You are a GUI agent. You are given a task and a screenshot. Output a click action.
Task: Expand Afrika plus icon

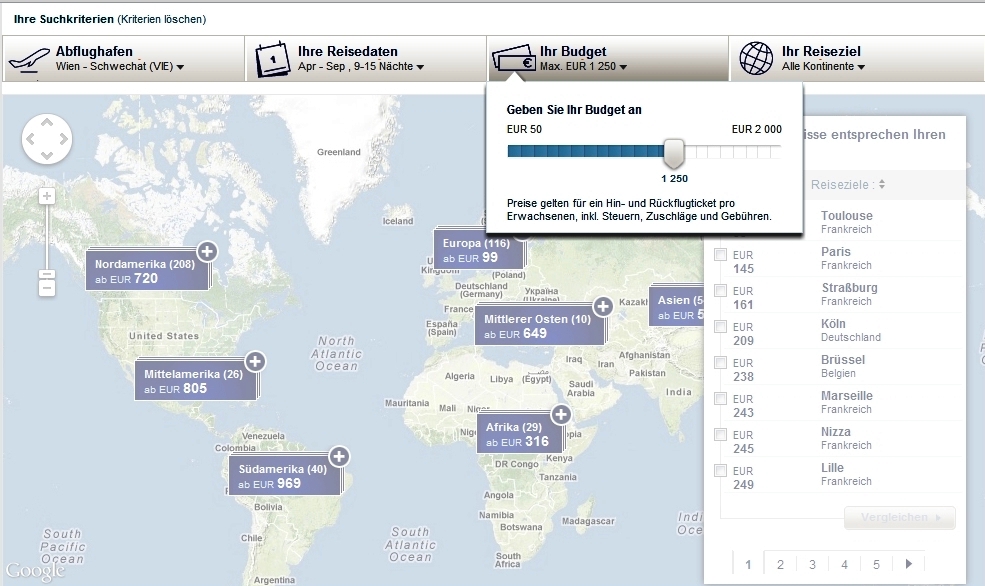pos(561,415)
